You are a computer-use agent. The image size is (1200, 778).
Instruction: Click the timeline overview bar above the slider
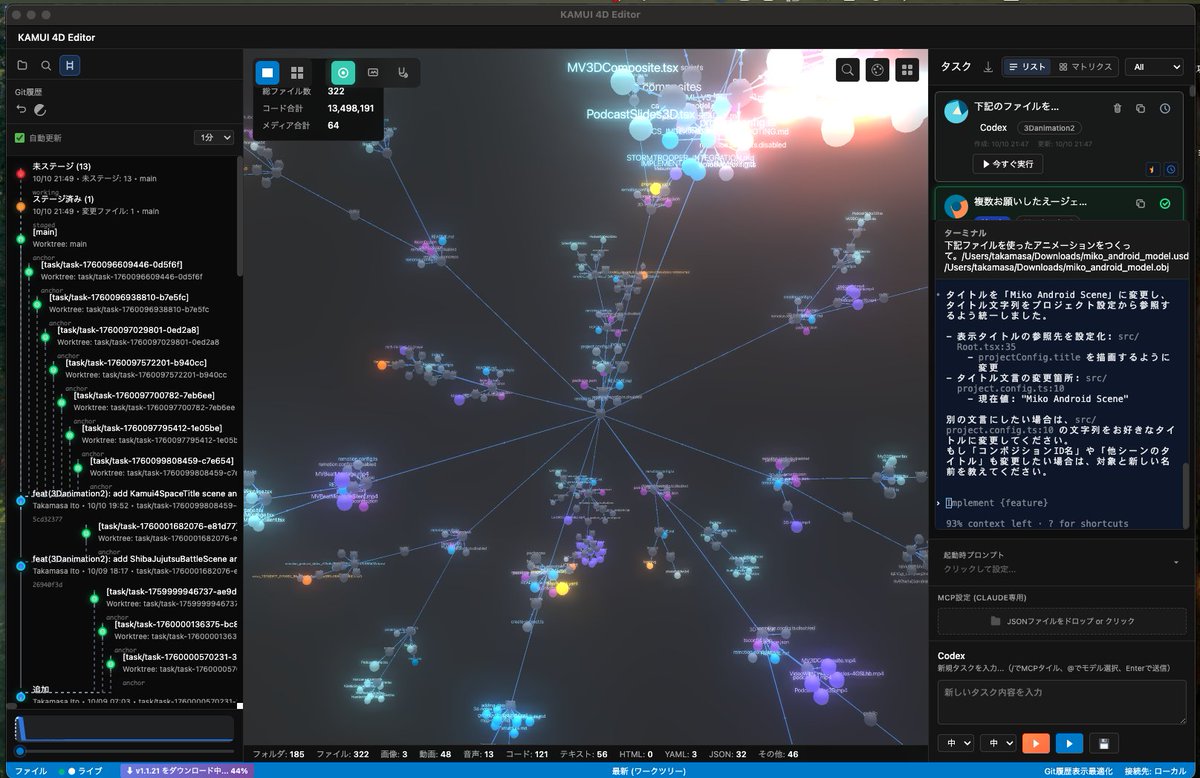124,728
